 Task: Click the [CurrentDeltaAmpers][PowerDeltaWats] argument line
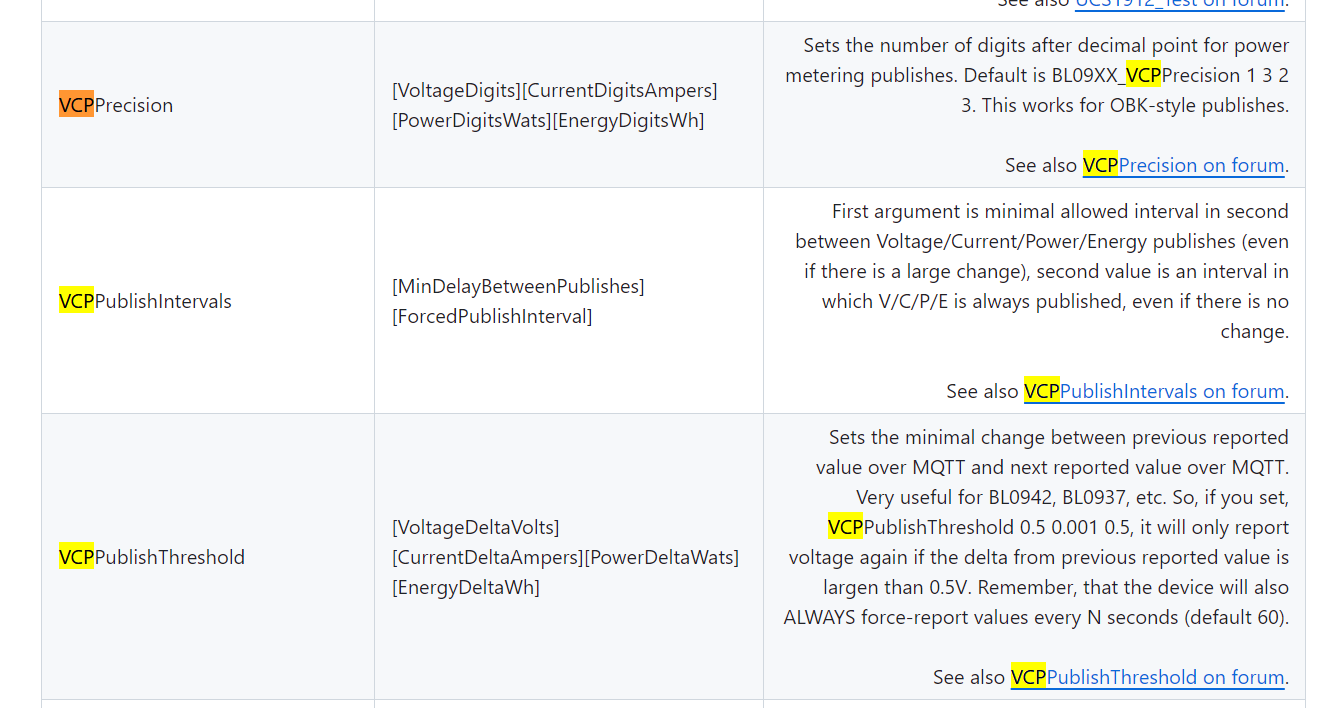click(566, 557)
